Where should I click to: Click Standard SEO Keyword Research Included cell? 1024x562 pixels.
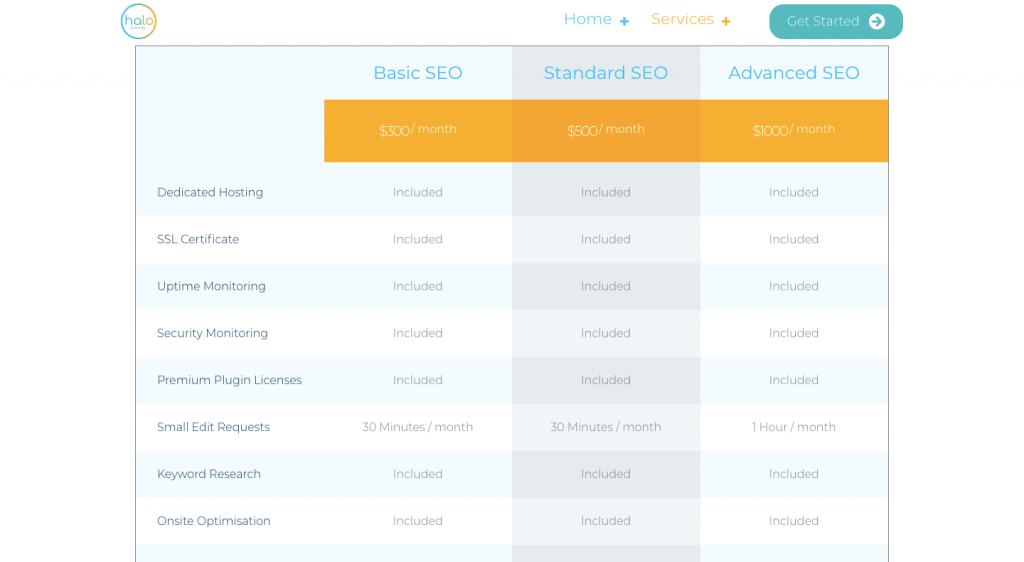coord(606,475)
